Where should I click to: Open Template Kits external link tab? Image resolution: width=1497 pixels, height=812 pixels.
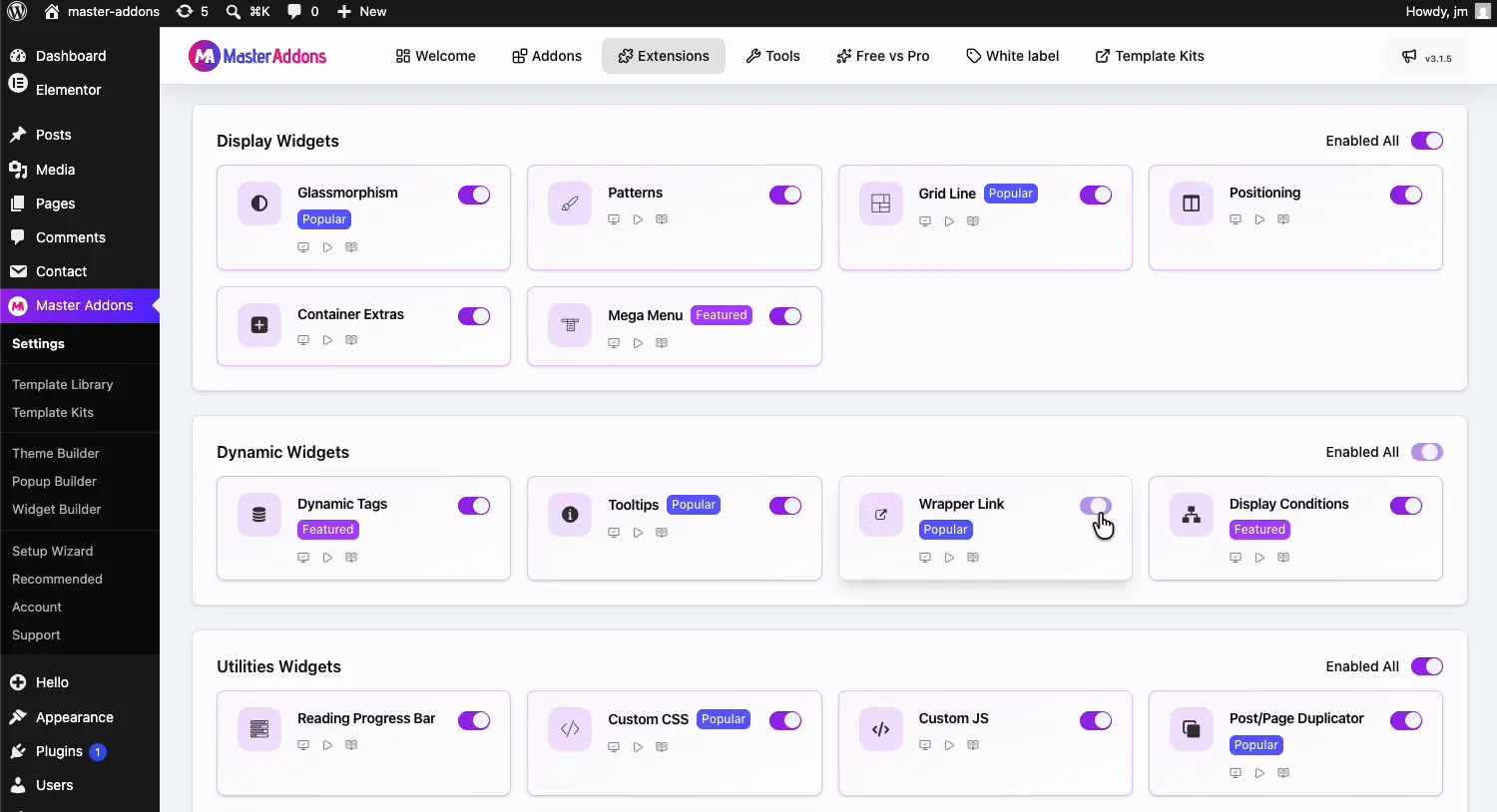click(x=1150, y=56)
